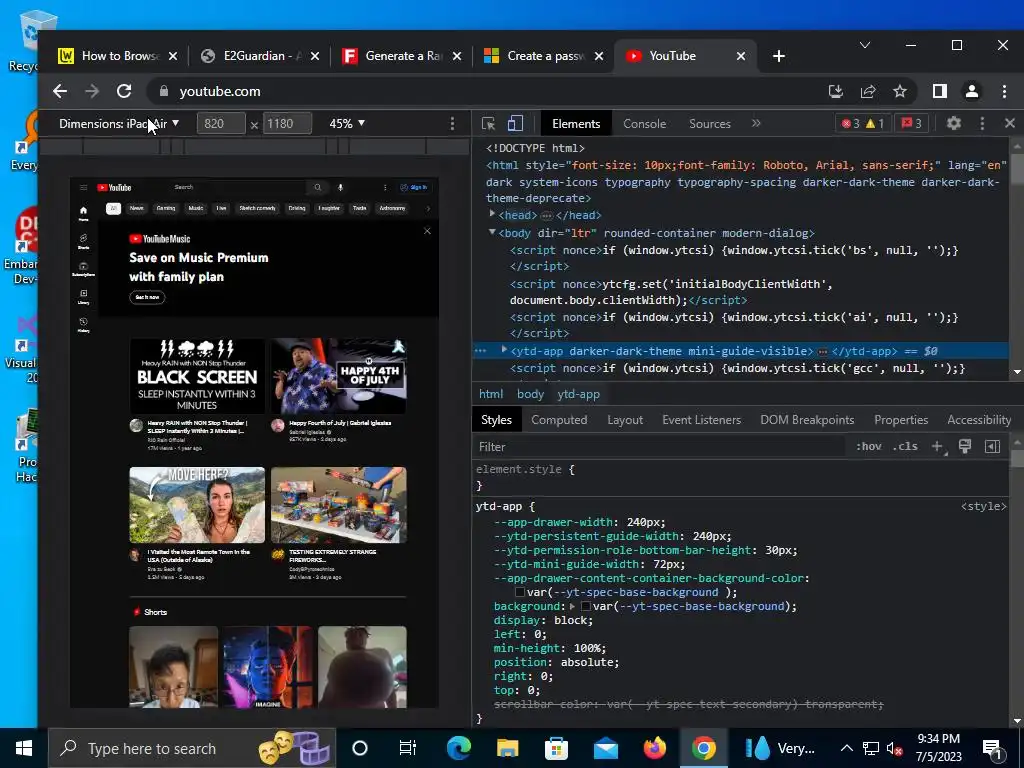1024x768 pixels.
Task: Expand the head element in DOM tree
Action: point(492,214)
